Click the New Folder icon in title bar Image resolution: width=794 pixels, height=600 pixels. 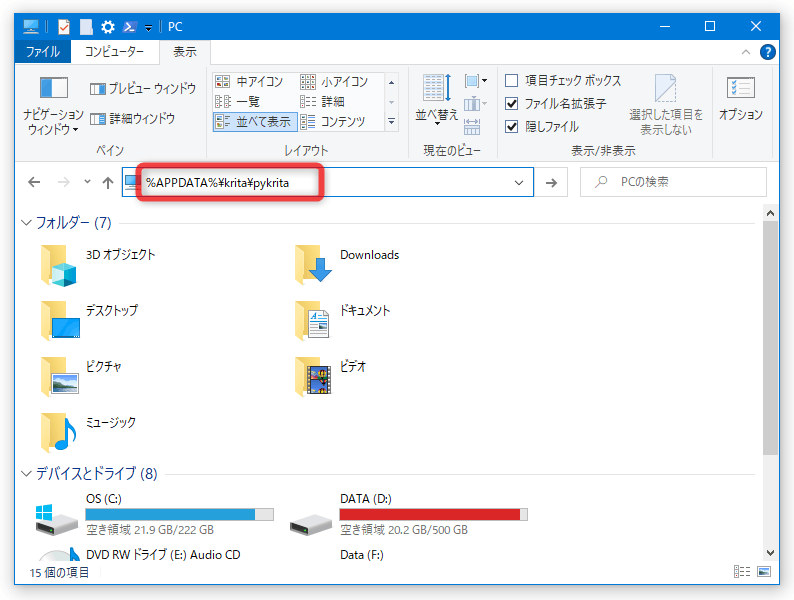(x=86, y=26)
